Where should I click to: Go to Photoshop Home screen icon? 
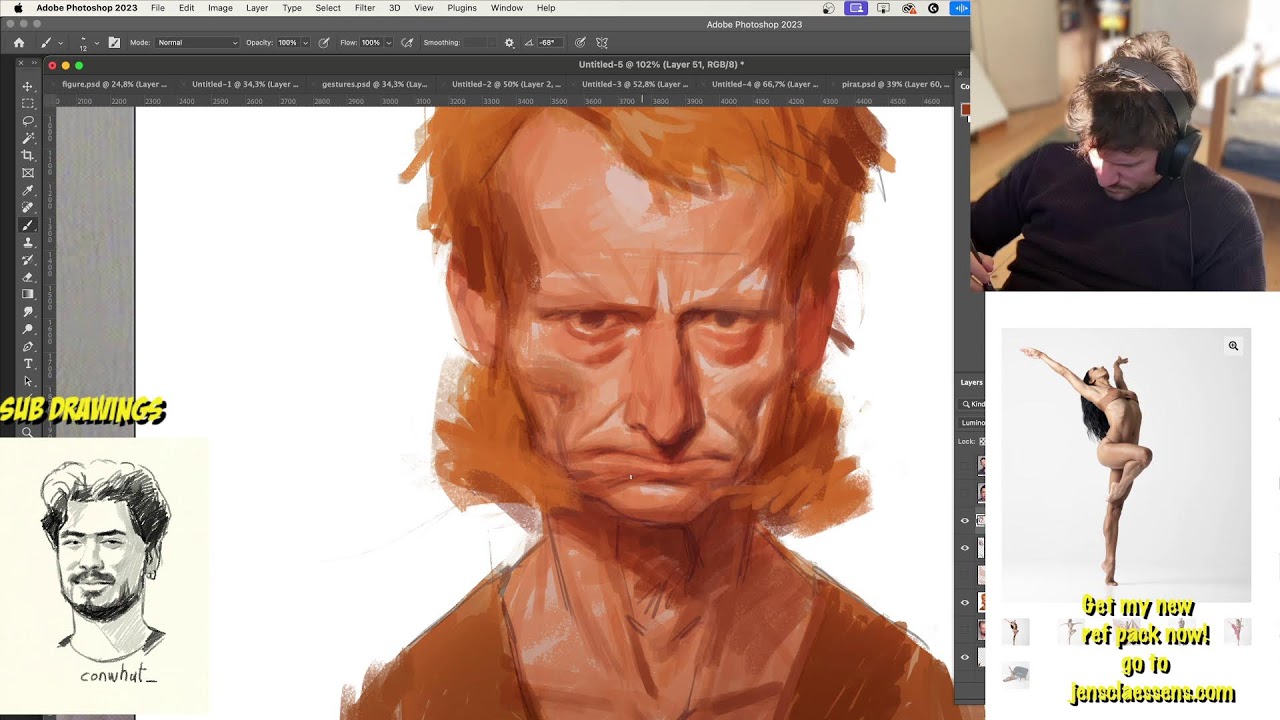(19, 42)
